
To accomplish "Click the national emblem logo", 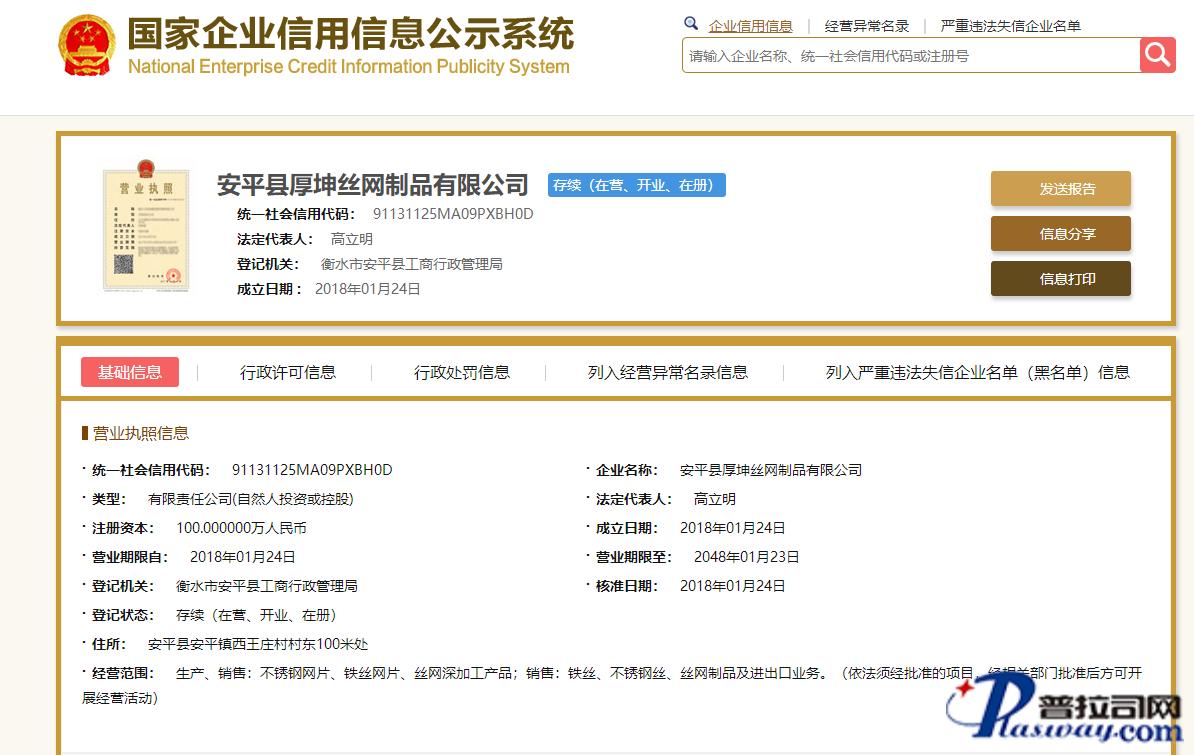I will click(x=87, y=46).
